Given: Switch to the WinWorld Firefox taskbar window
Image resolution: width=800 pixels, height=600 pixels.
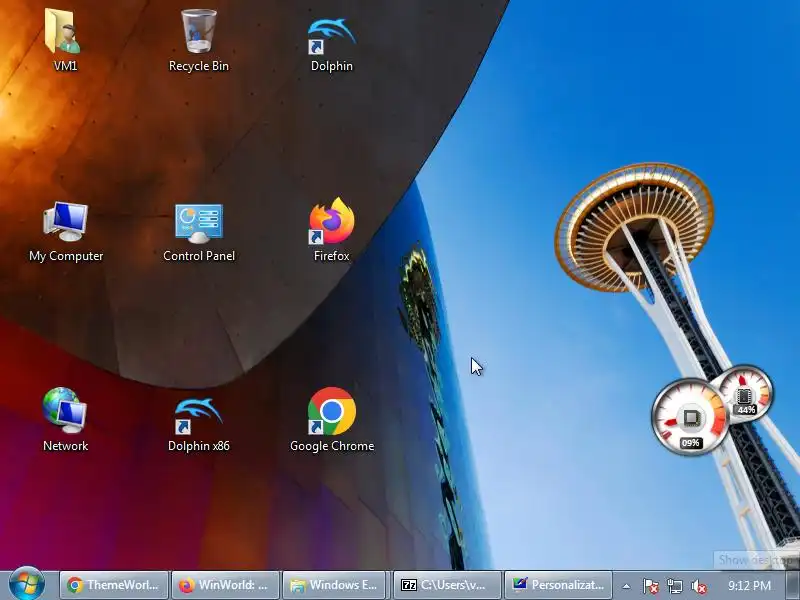Looking at the screenshot, I should [225, 585].
